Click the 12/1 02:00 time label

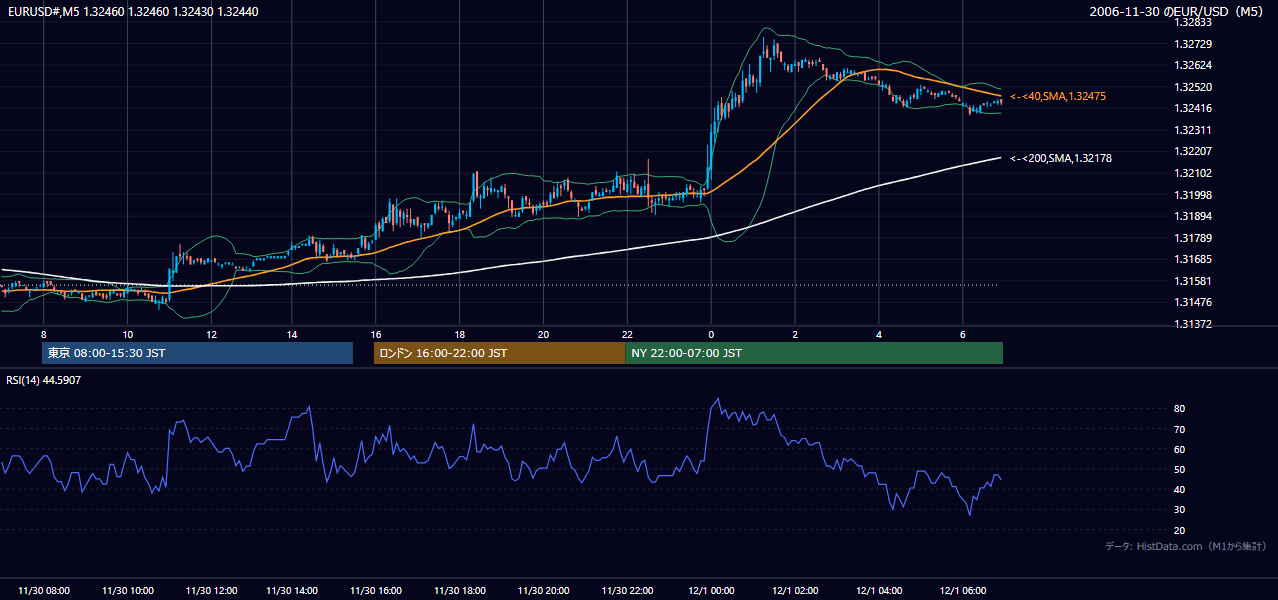(796, 591)
